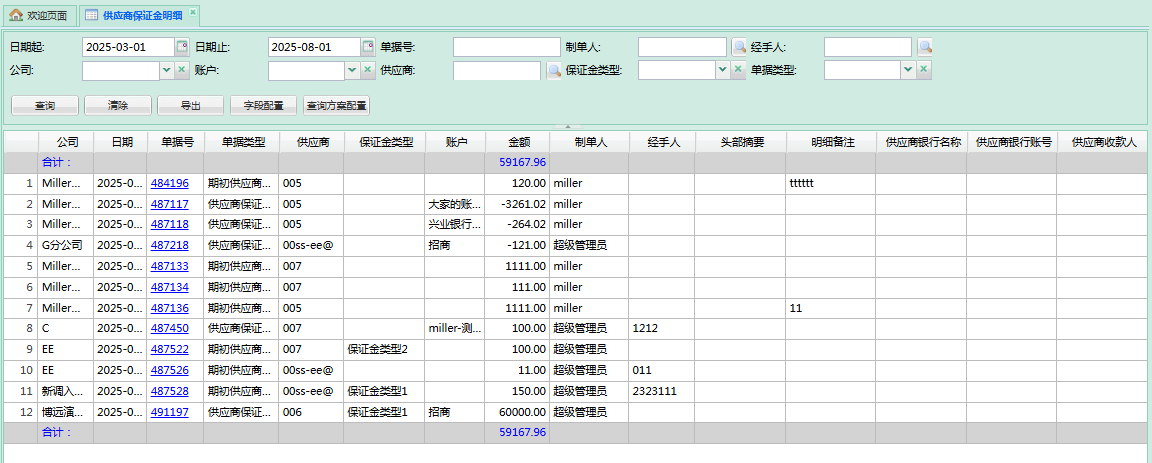Expand the 公司 dropdown list
This screenshot has width=1152, height=463.
coord(166,71)
